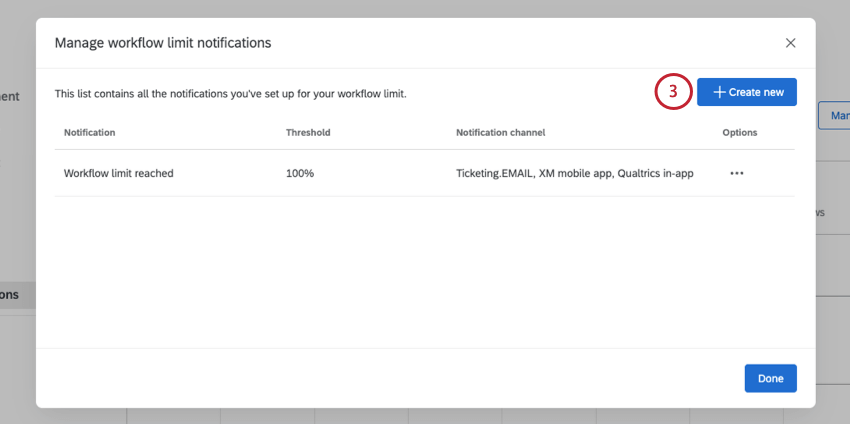Click the red step 3 circle marker
This screenshot has height=424, width=850.
pos(673,92)
